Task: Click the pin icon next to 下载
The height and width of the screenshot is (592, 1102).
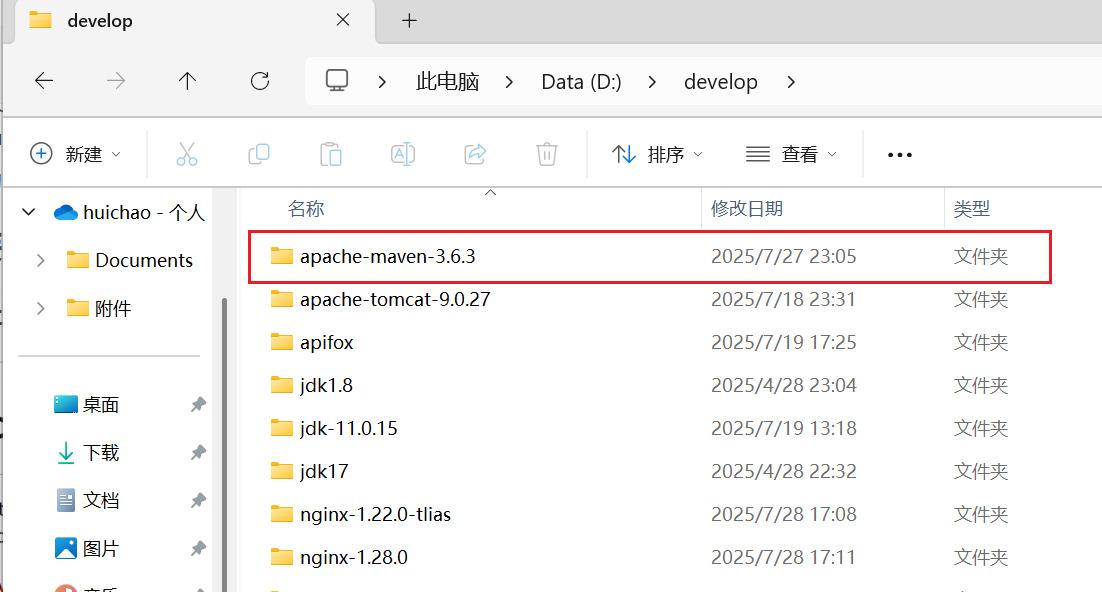Action: click(x=198, y=453)
